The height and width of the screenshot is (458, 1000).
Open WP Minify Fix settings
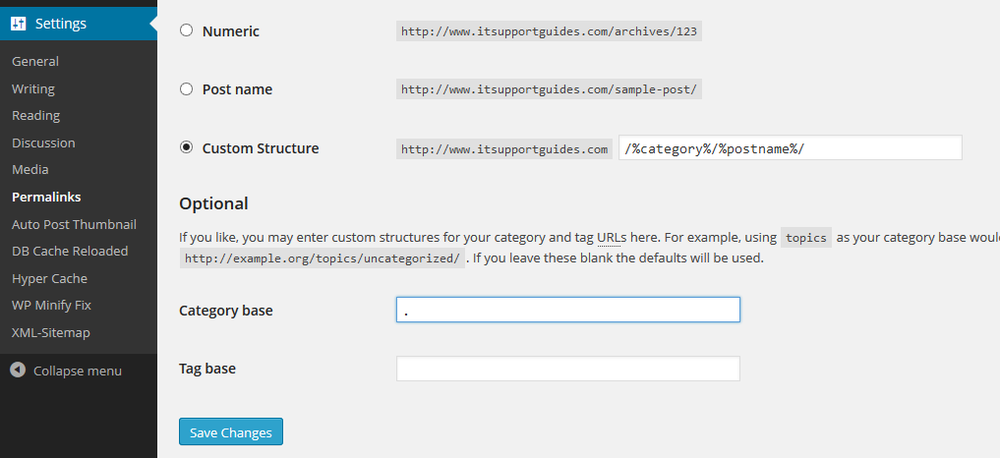pyautogui.click(x=51, y=306)
